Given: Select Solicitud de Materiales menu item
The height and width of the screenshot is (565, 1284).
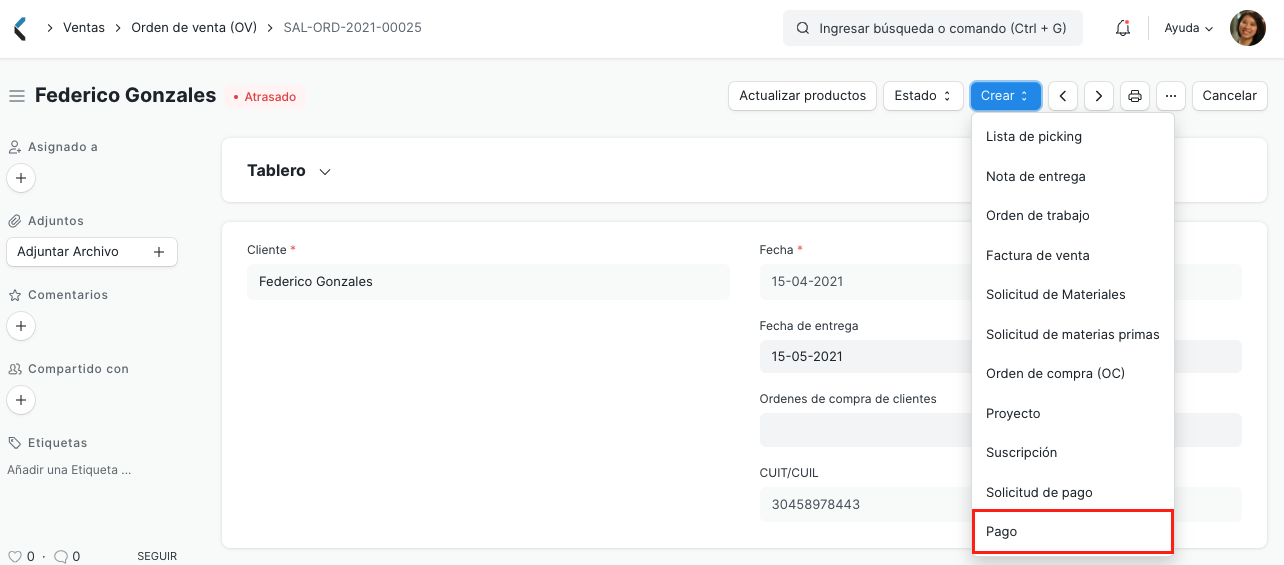Looking at the screenshot, I should point(1073,295).
